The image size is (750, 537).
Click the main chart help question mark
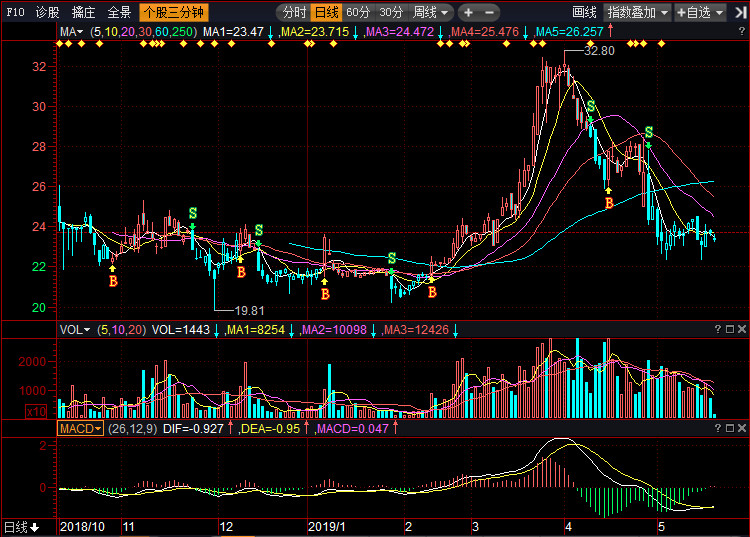tap(741, 31)
